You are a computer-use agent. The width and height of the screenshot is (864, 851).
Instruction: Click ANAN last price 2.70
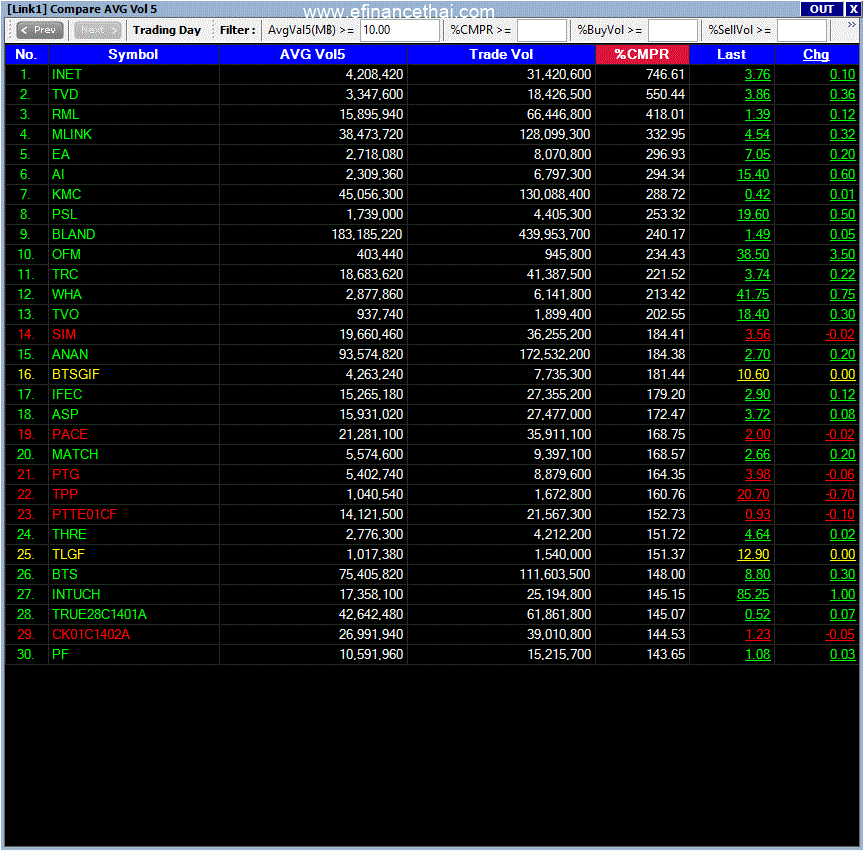(x=758, y=354)
